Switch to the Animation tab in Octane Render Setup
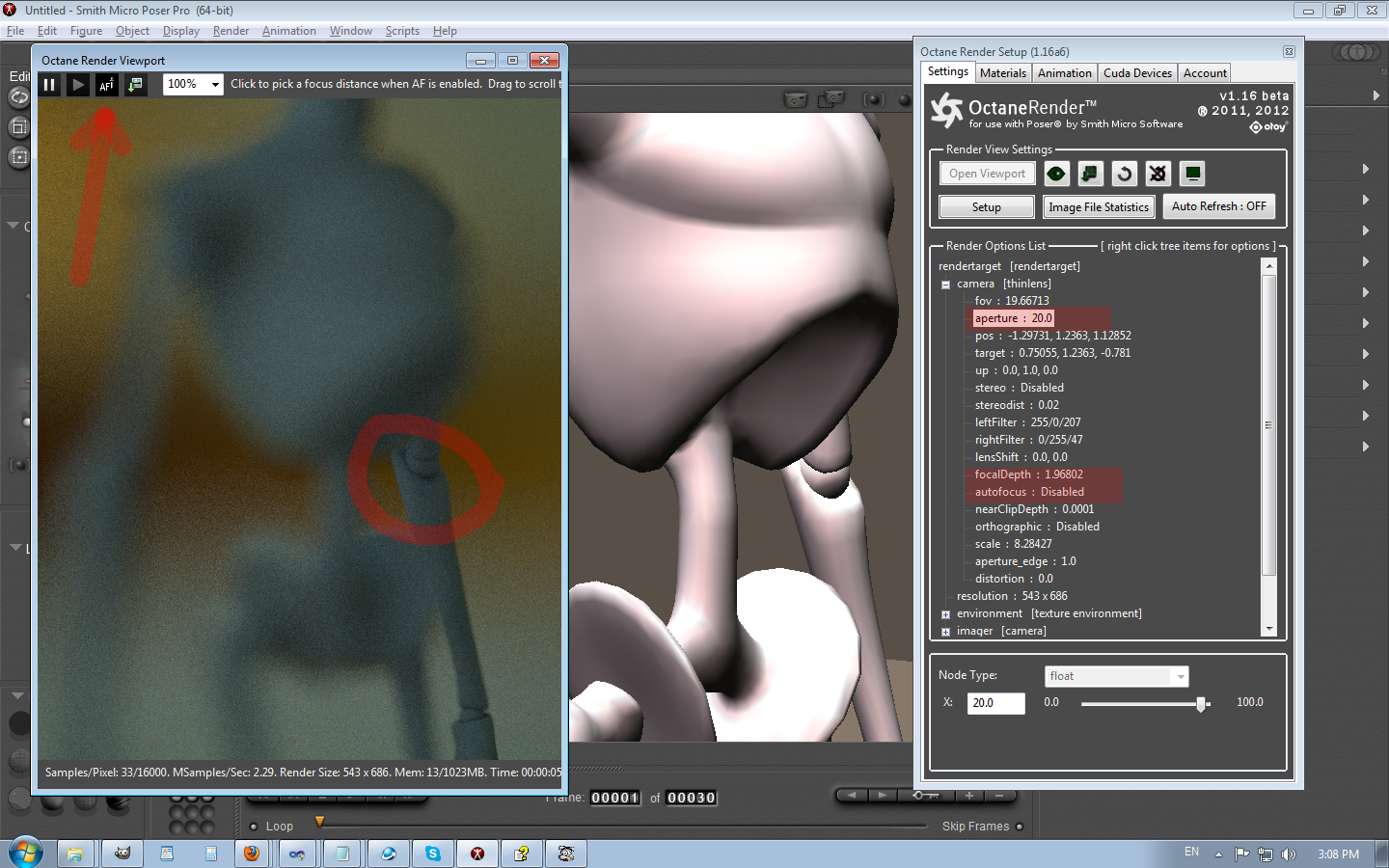Screen dimensions: 1389x868 (1065, 73)
